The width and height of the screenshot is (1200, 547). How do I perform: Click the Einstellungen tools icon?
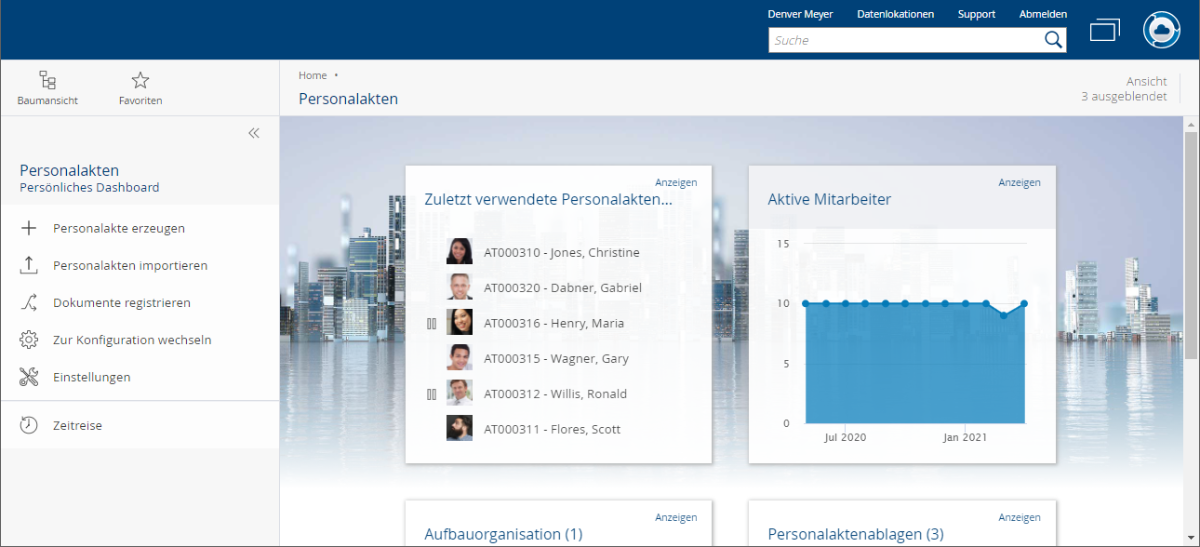point(29,377)
